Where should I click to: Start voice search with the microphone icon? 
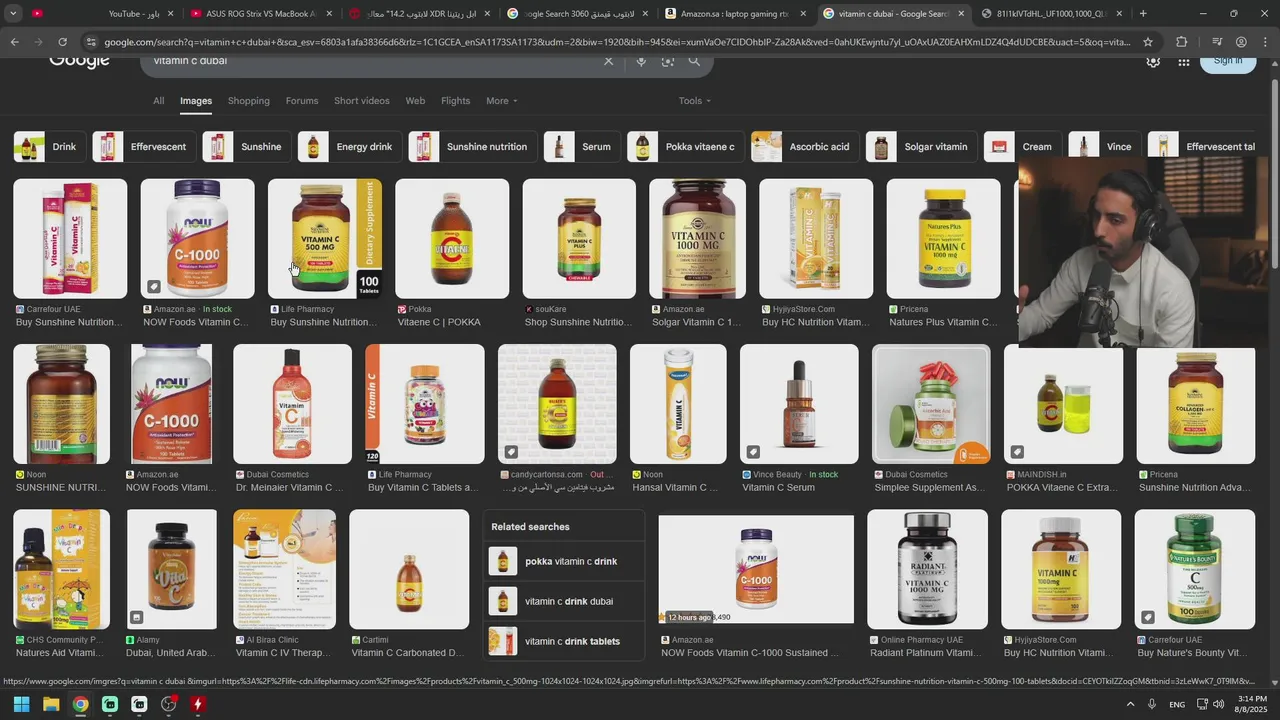coord(641,61)
